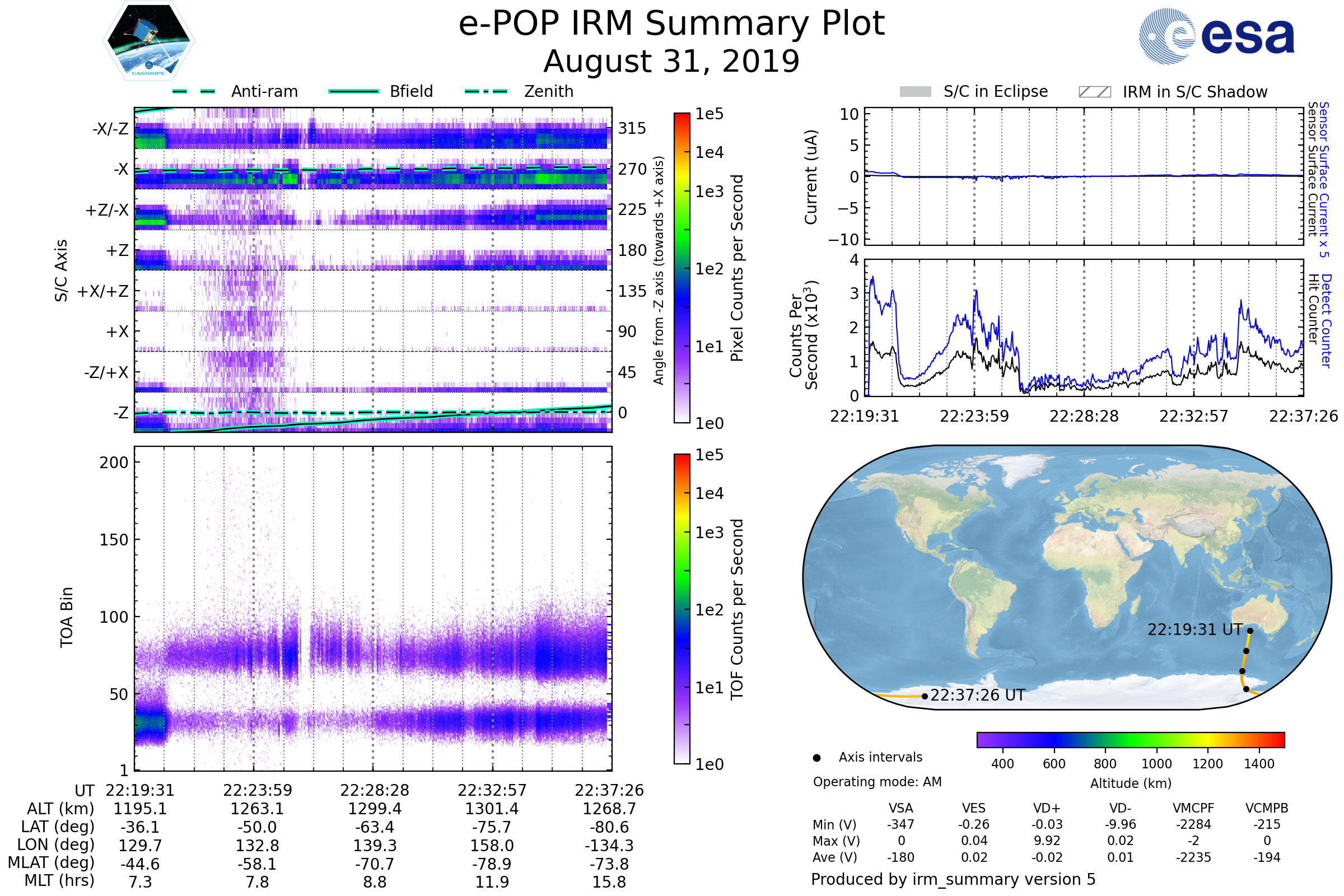
Task: Click the IRM in S/C Shadow hatched swatch
Action: [x=1094, y=92]
